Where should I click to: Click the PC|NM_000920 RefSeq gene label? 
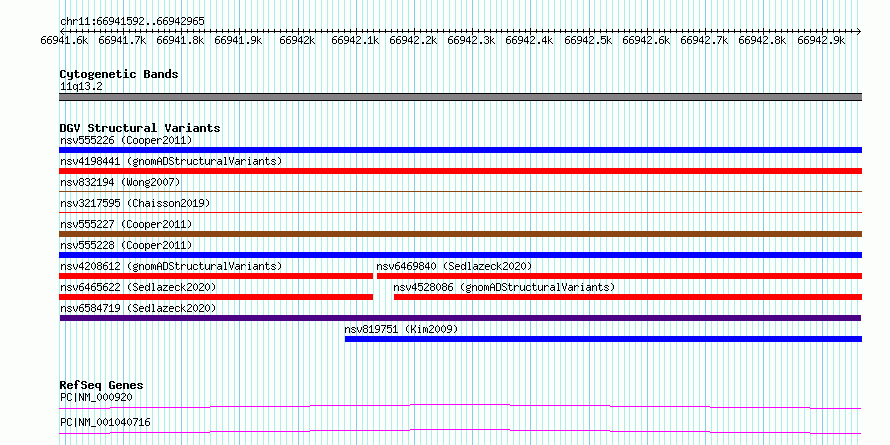(96, 397)
